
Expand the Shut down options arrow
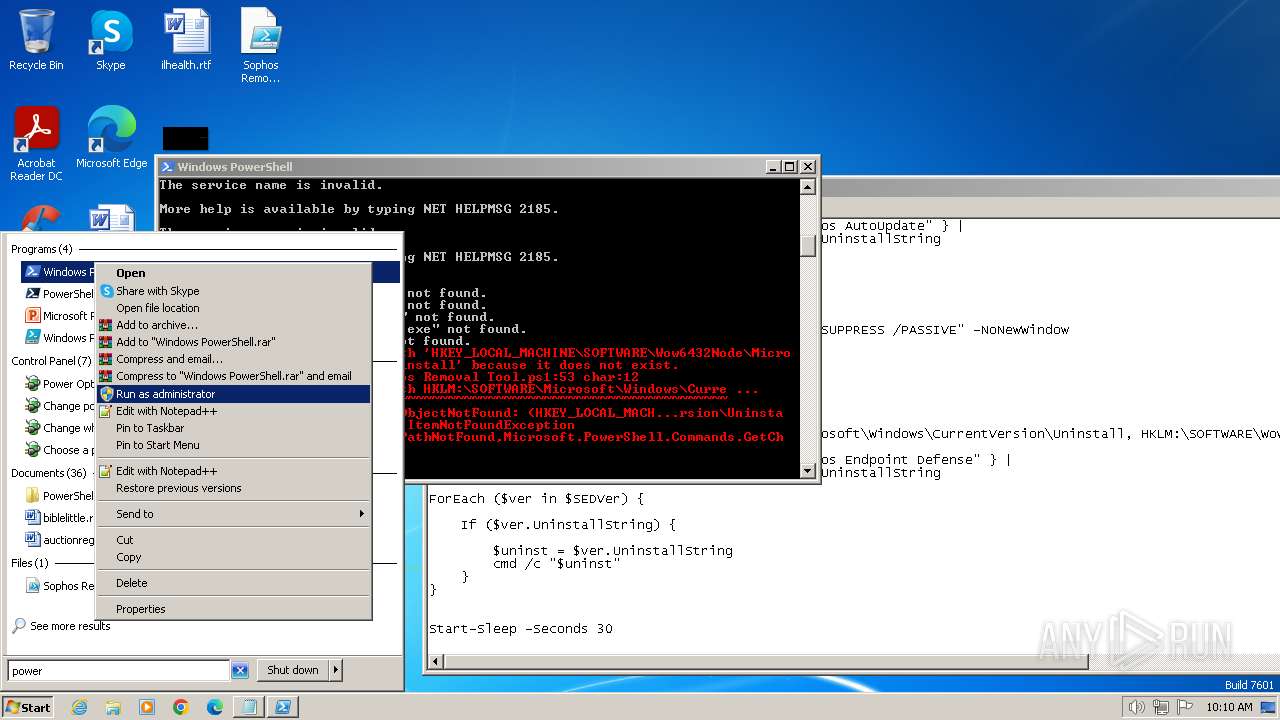click(x=336, y=670)
